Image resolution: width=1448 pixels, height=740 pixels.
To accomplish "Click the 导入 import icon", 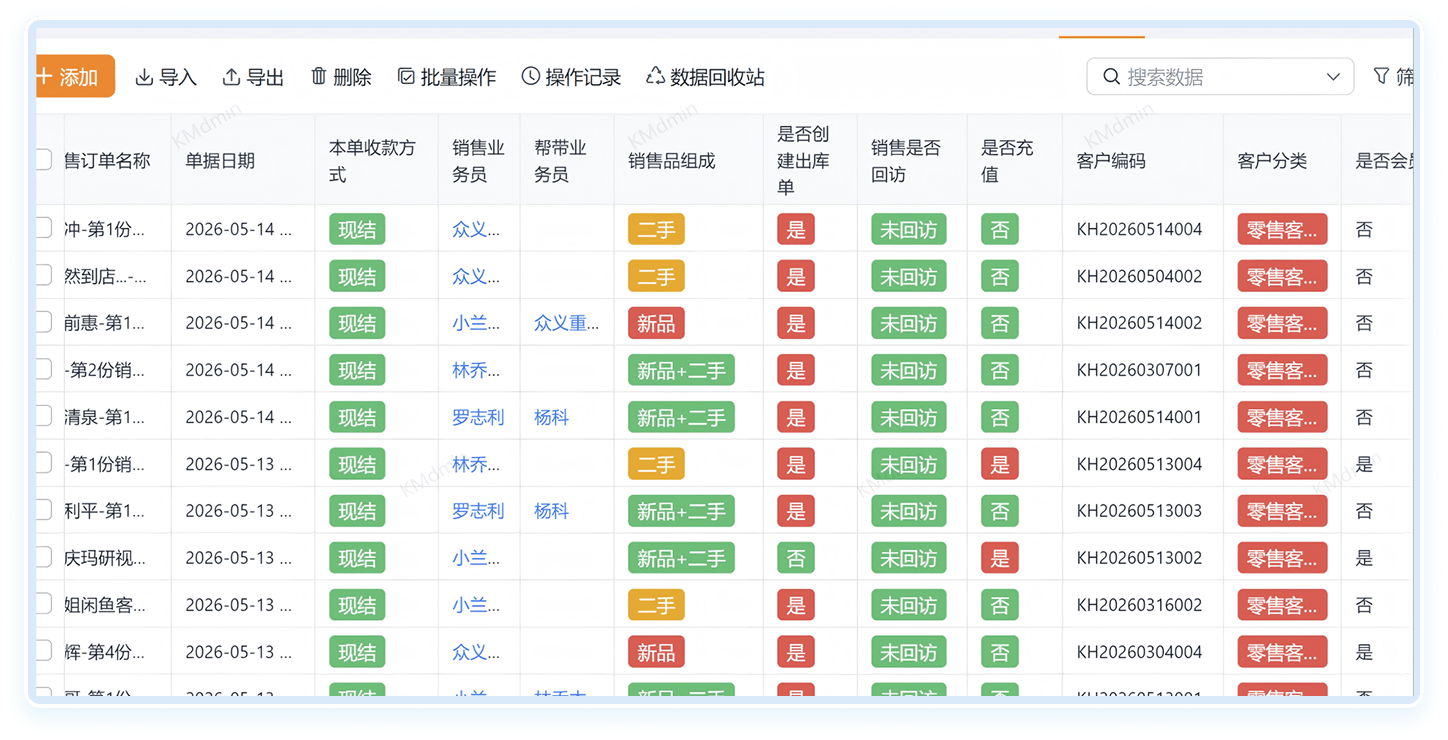I will 144,77.
